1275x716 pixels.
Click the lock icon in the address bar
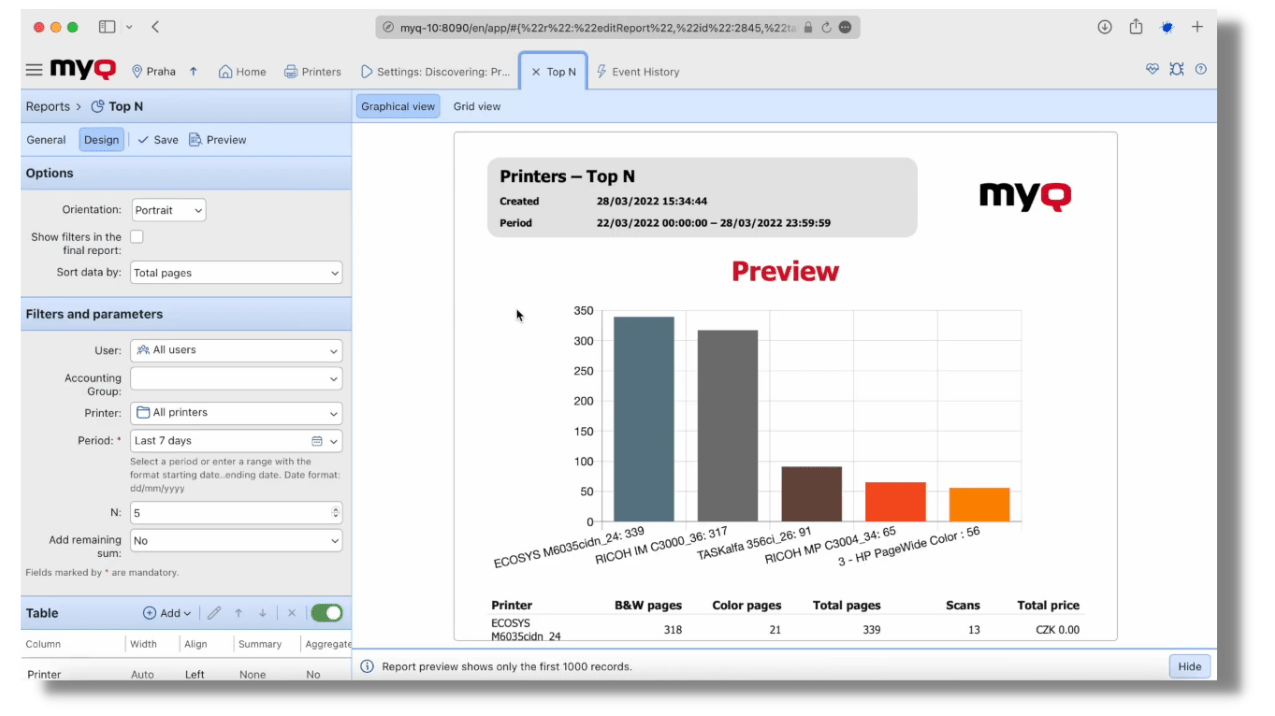(x=808, y=28)
